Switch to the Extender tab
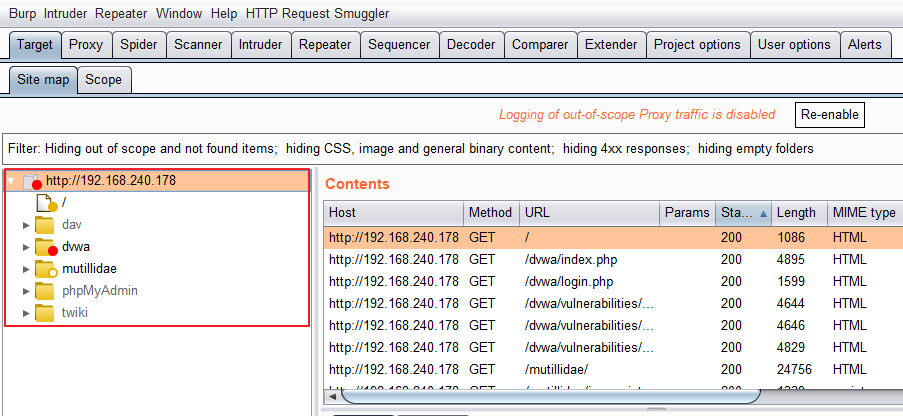903x416 pixels. coord(611,45)
